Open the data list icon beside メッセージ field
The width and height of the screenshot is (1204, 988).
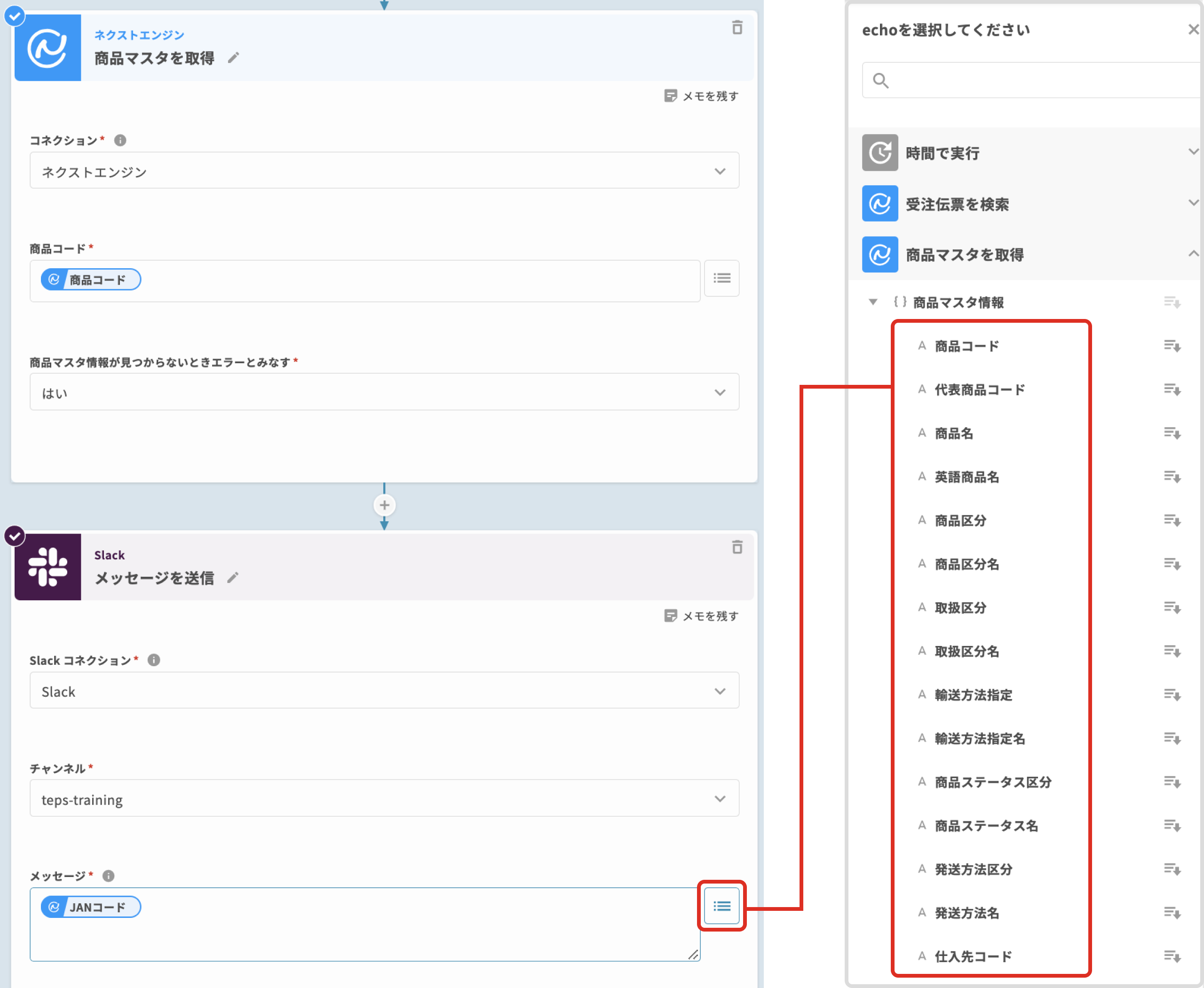(x=721, y=906)
